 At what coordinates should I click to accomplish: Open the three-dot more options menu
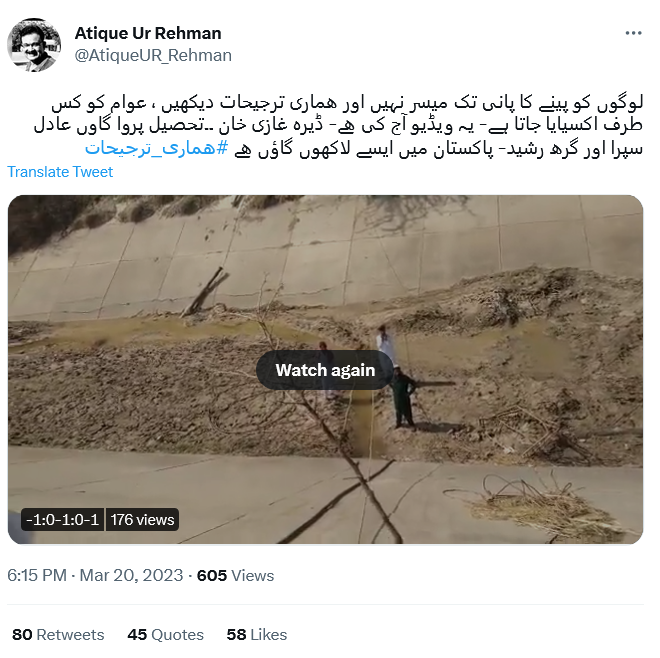pos(633,33)
